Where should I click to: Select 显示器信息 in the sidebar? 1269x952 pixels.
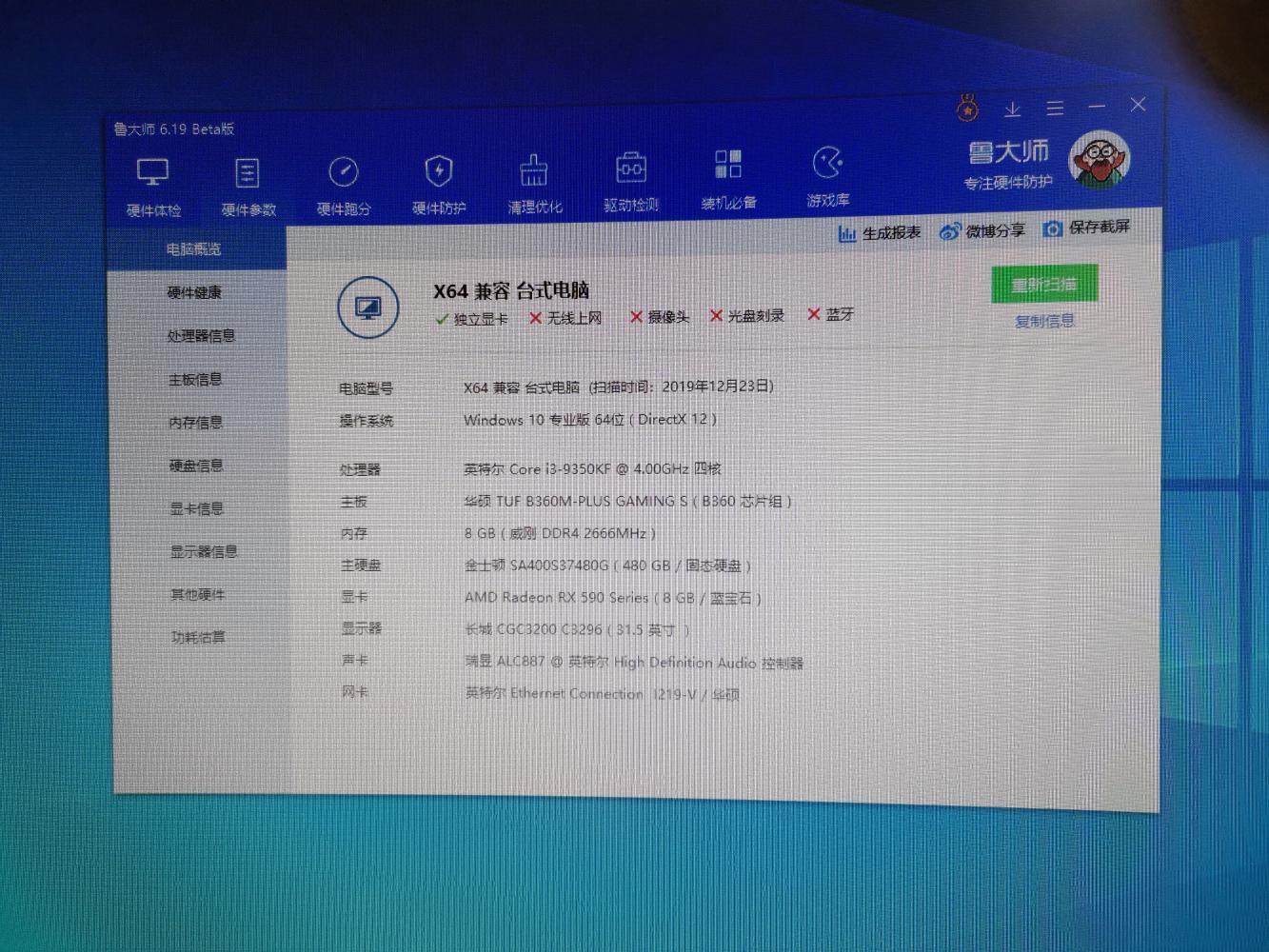204,551
